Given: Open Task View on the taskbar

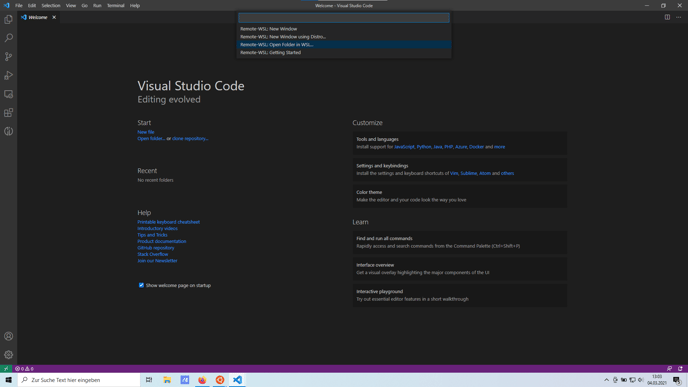Looking at the screenshot, I should click(149, 380).
